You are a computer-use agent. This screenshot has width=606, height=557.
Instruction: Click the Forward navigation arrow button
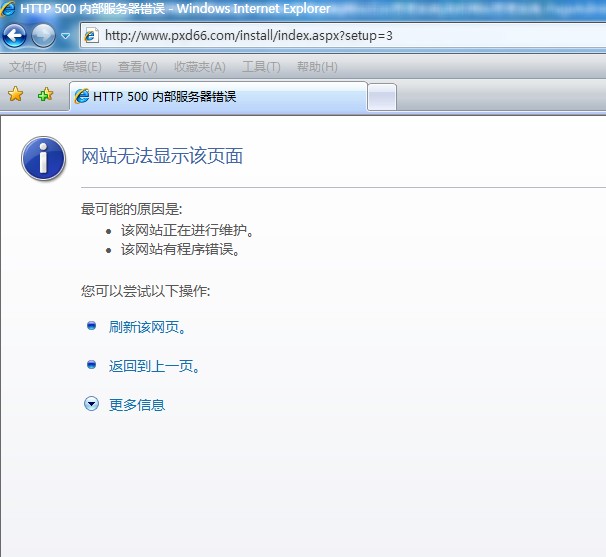point(43,36)
